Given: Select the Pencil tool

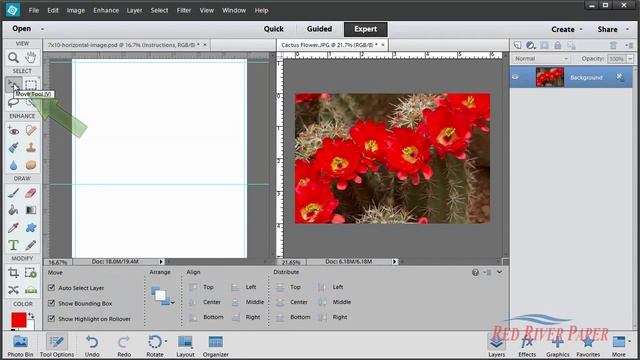Looking at the screenshot, I should [31, 245].
